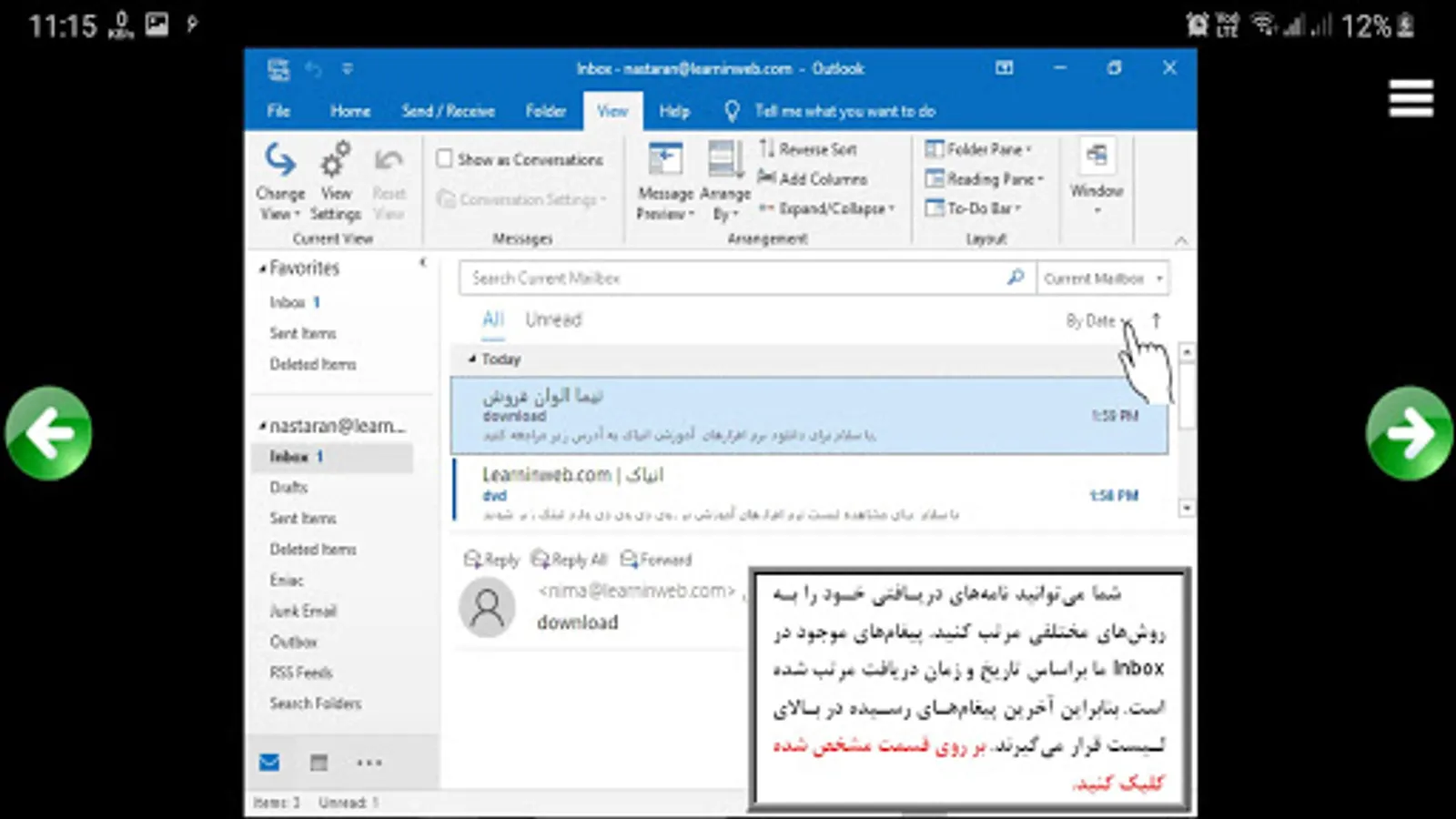
Task: Open Search Folders
Action: click(x=316, y=703)
